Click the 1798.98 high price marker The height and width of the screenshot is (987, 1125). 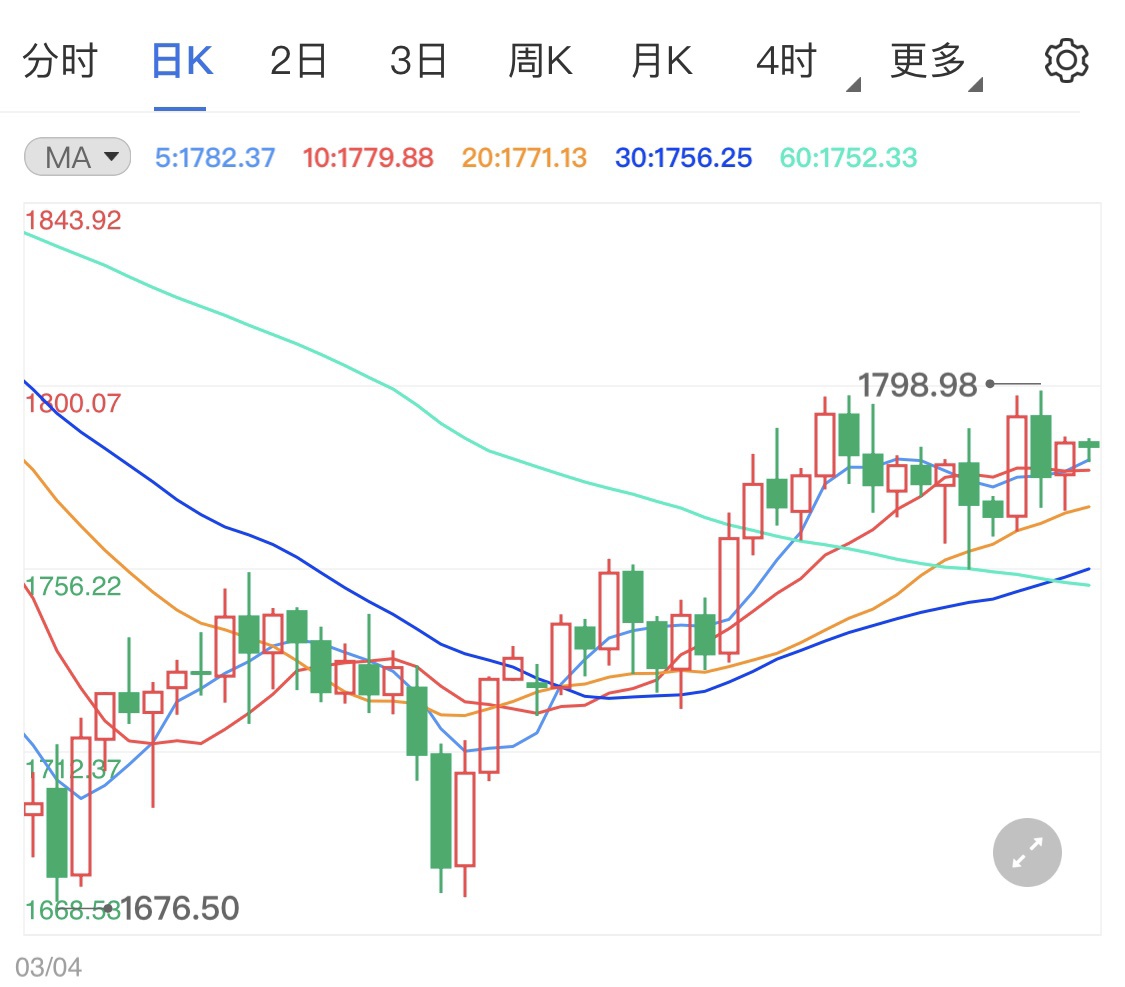click(917, 385)
